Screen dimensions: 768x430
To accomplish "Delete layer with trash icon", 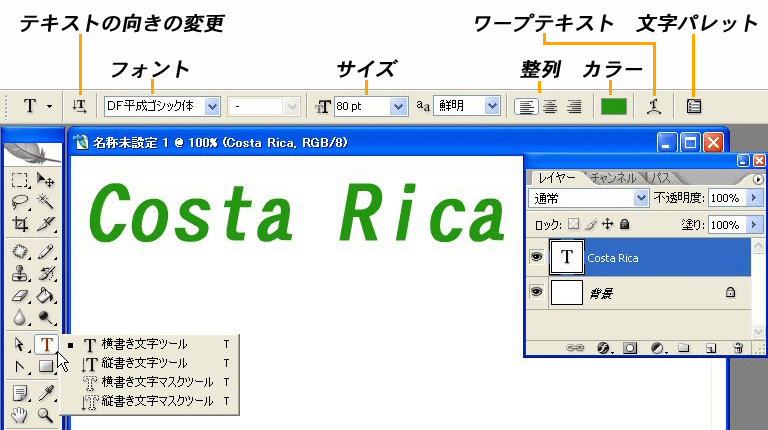I will click(738, 348).
